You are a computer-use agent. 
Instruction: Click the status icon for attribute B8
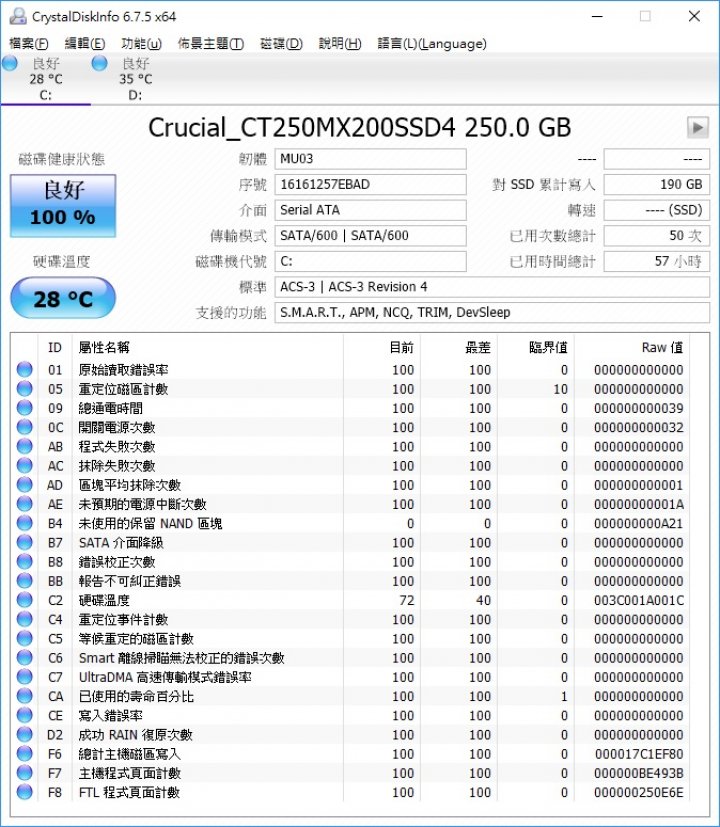point(25,562)
